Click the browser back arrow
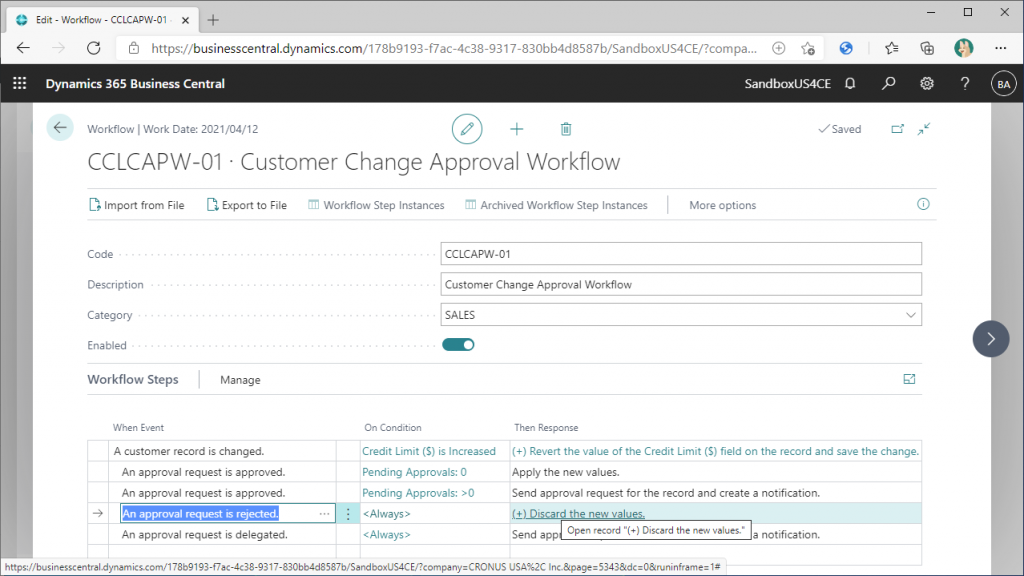This screenshot has height=576, width=1024. [x=24, y=48]
